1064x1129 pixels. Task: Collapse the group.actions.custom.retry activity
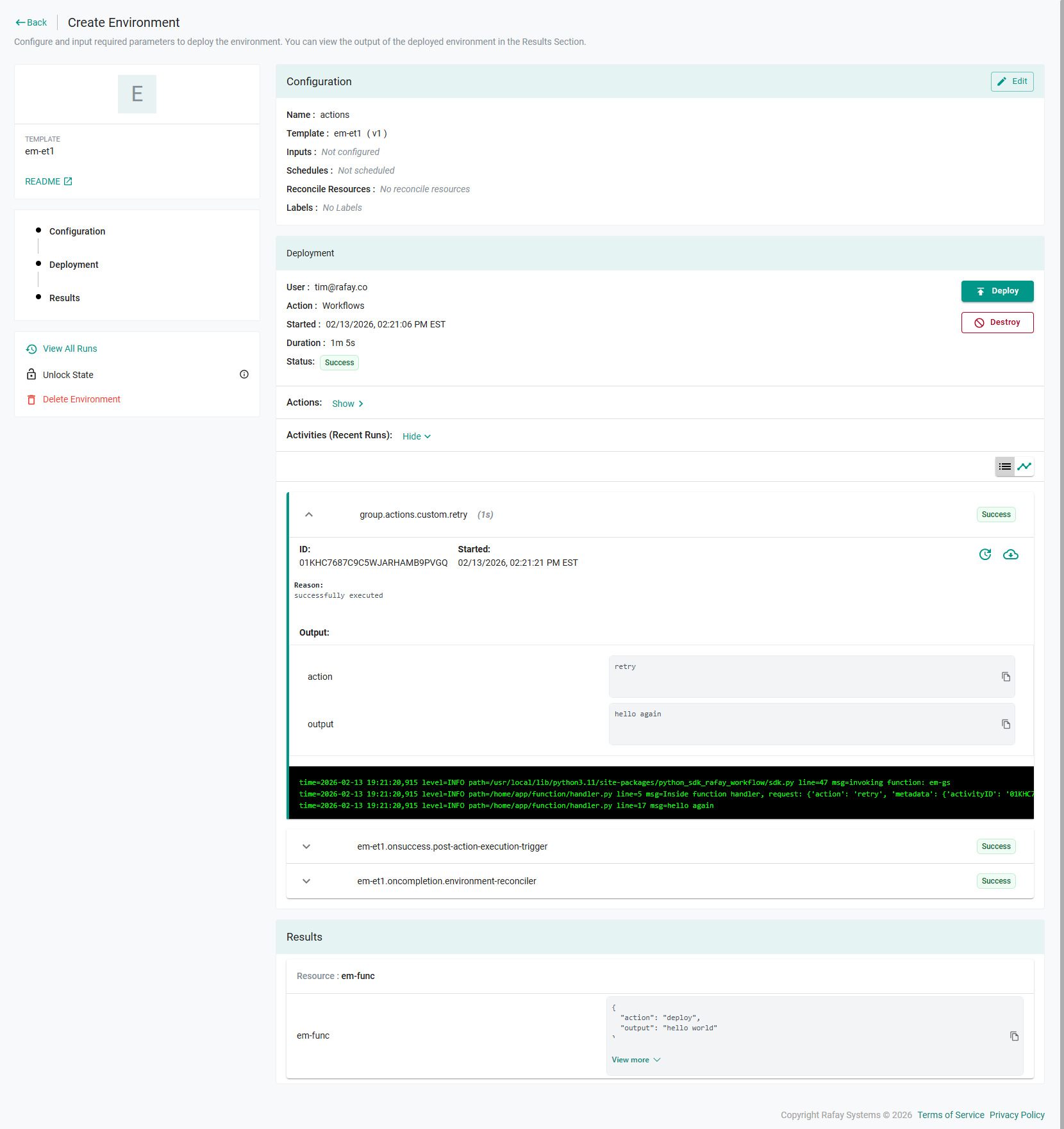coord(309,515)
